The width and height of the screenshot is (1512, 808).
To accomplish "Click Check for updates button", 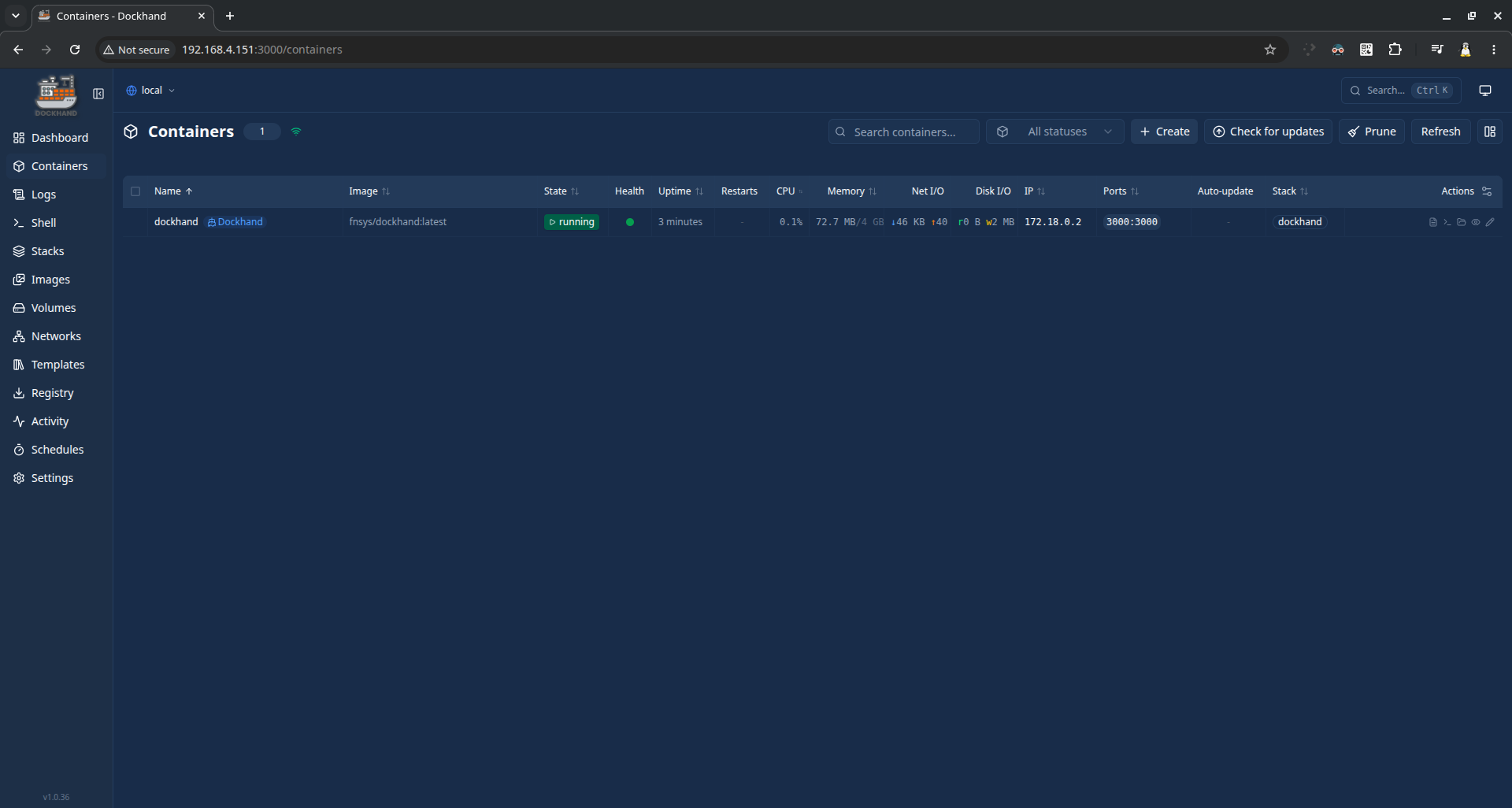I will [x=1268, y=132].
